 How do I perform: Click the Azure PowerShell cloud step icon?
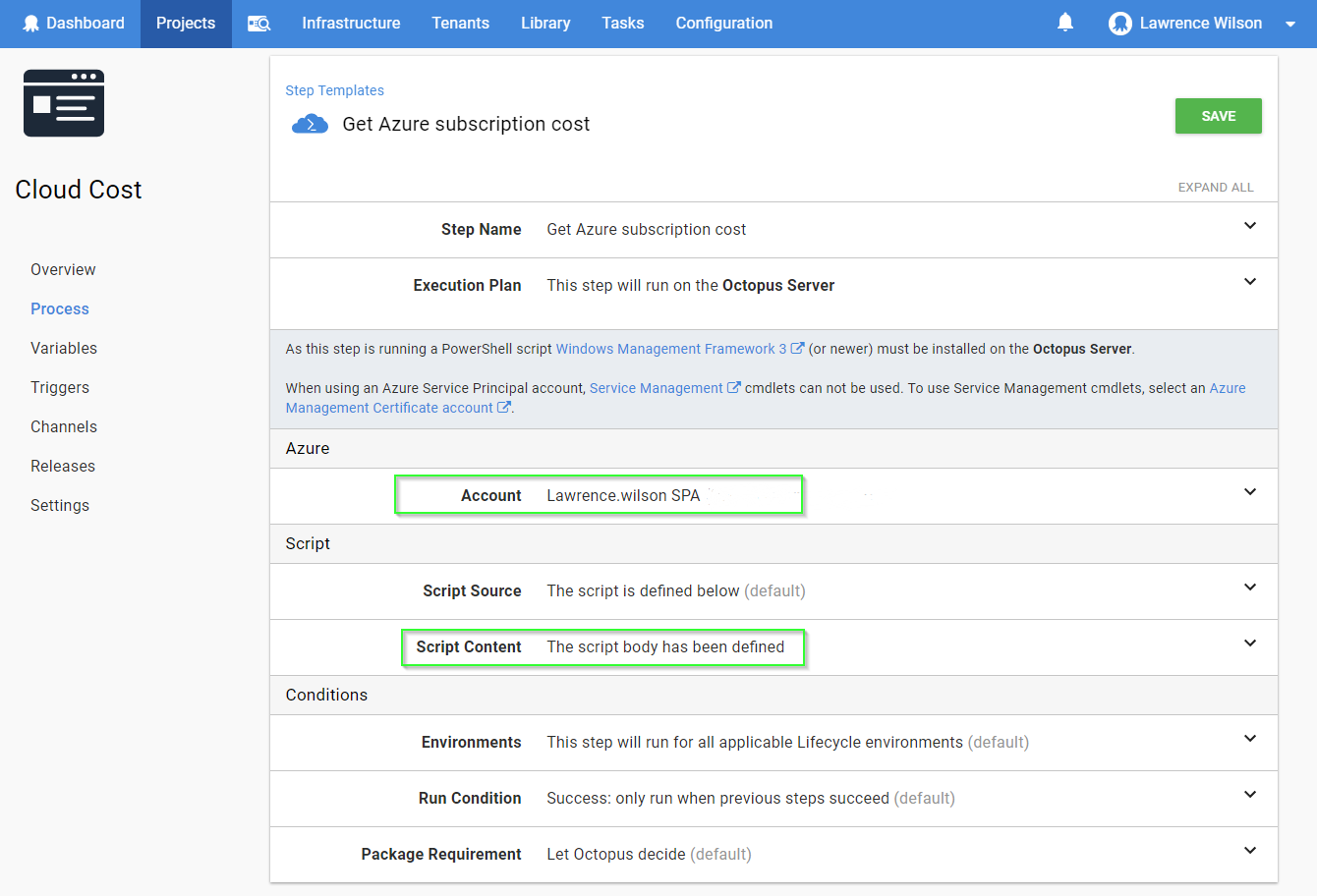pos(310,125)
